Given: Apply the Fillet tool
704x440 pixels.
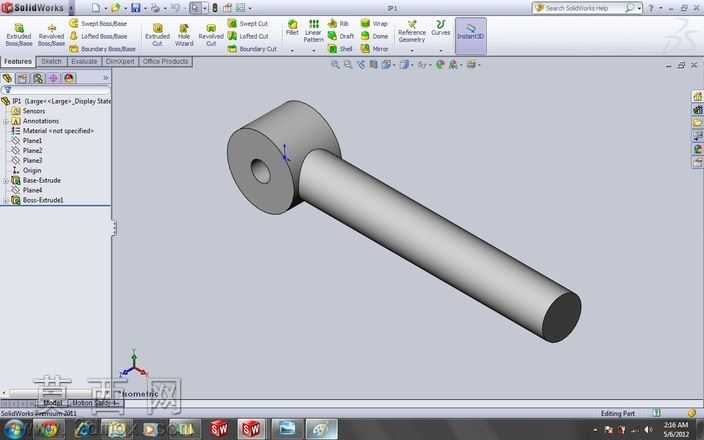Looking at the screenshot, I should [292, 28].
